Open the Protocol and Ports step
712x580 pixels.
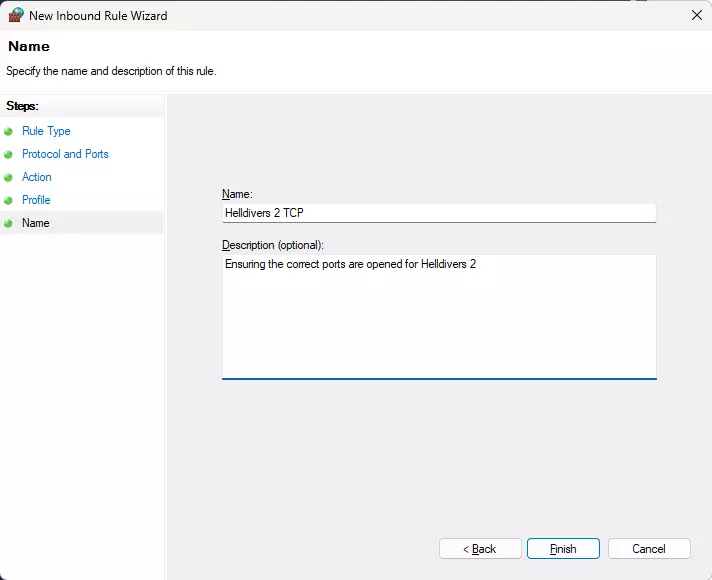coord(65,154)
